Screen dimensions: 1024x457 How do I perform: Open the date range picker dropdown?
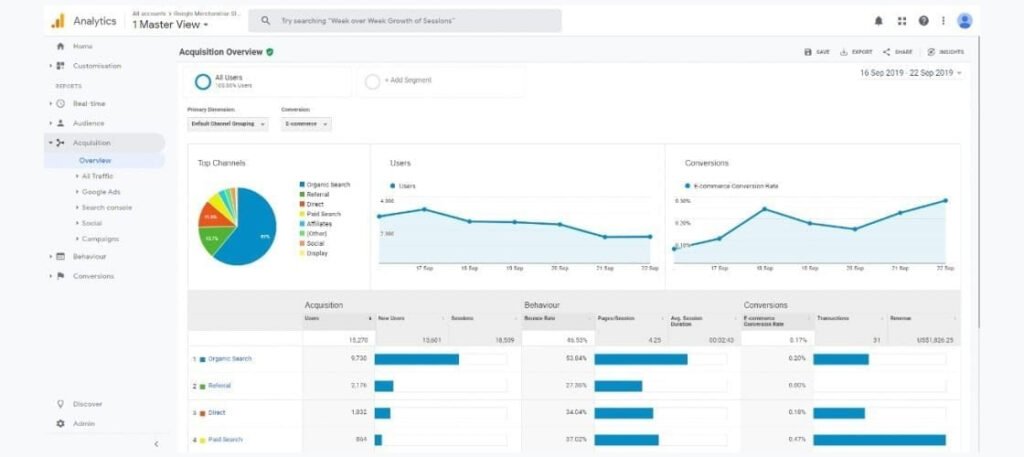(911, 73)
